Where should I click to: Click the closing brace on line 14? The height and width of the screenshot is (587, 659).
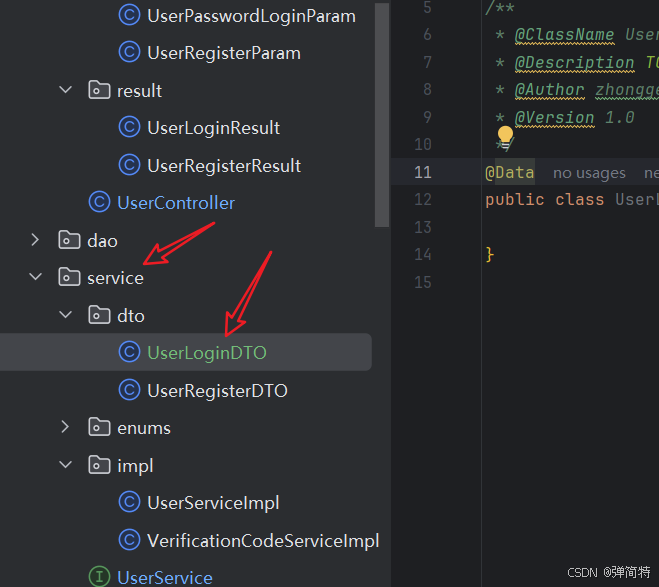pyautogui.click(x=490, y=255)
